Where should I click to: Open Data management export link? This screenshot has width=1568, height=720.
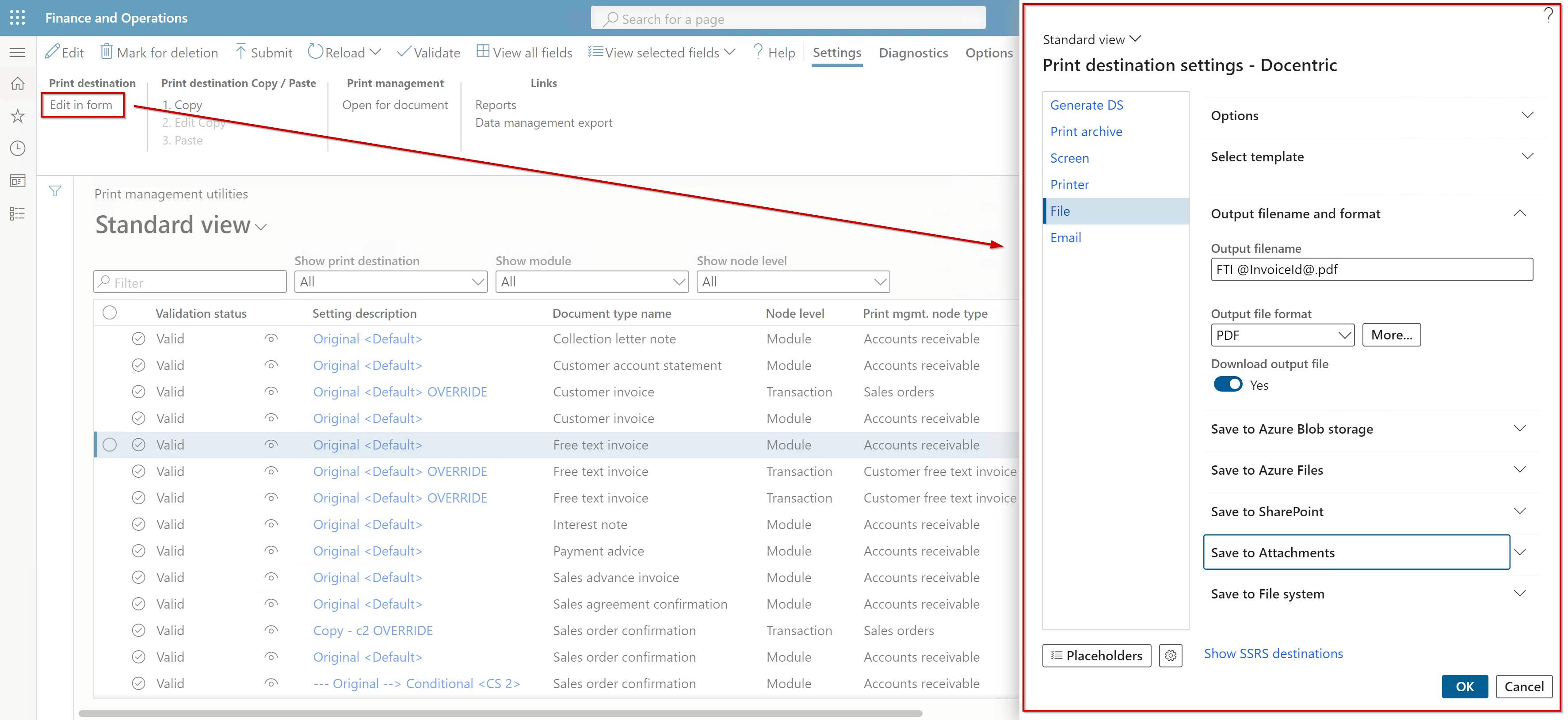[x=544, y=122]
